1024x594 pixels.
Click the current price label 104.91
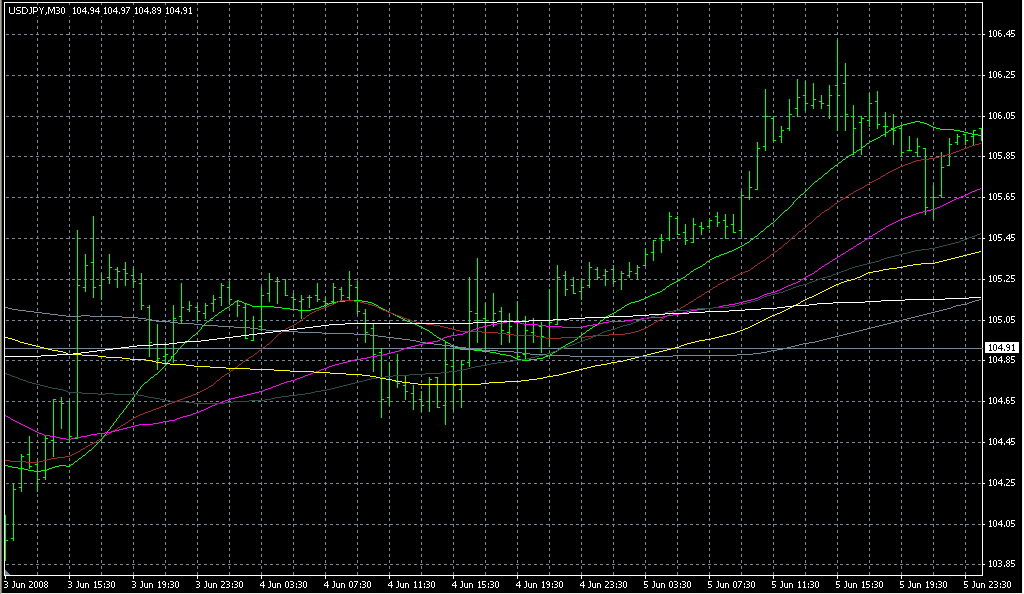1001,347
